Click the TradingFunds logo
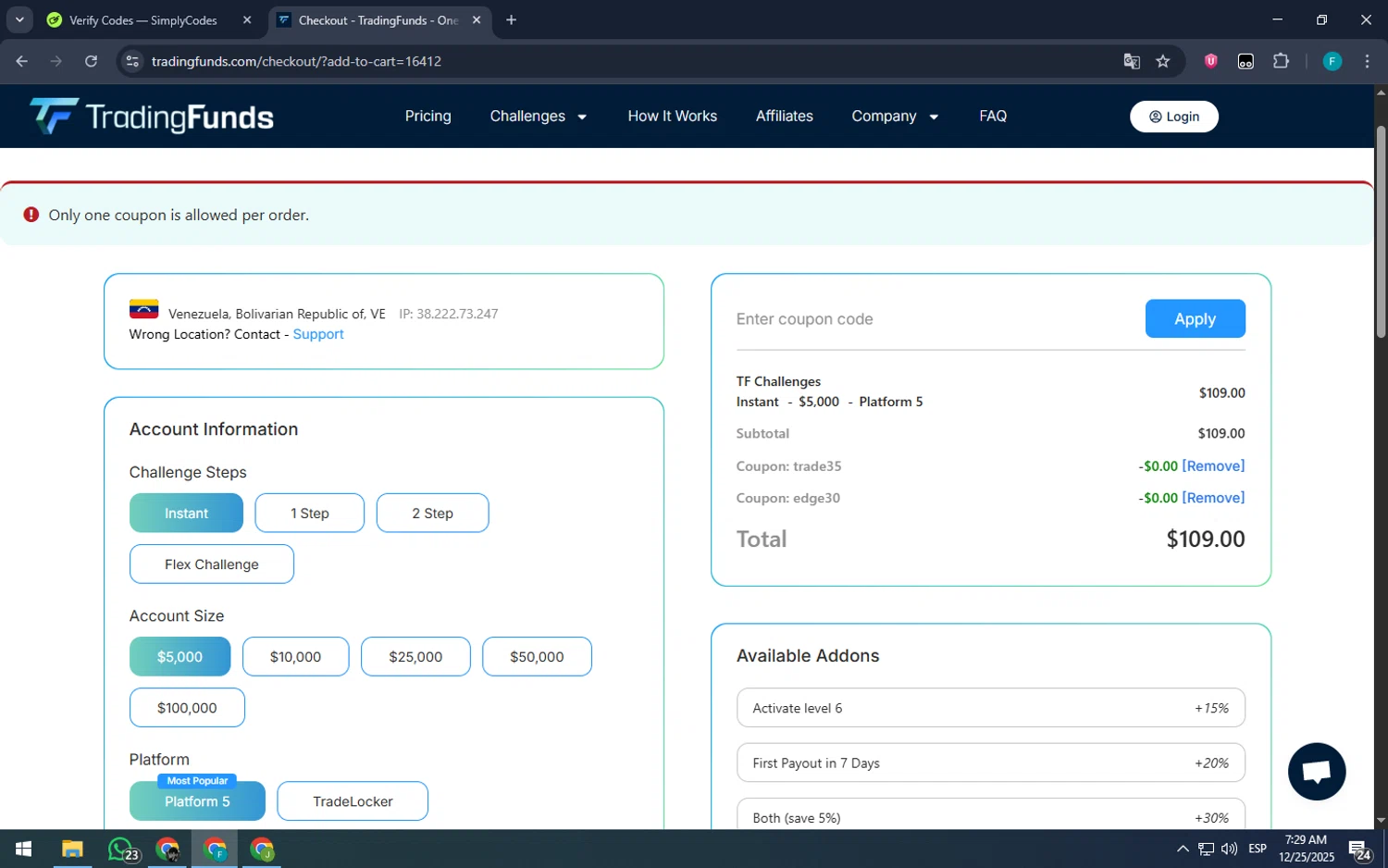1388x868 pixels. 152,117
